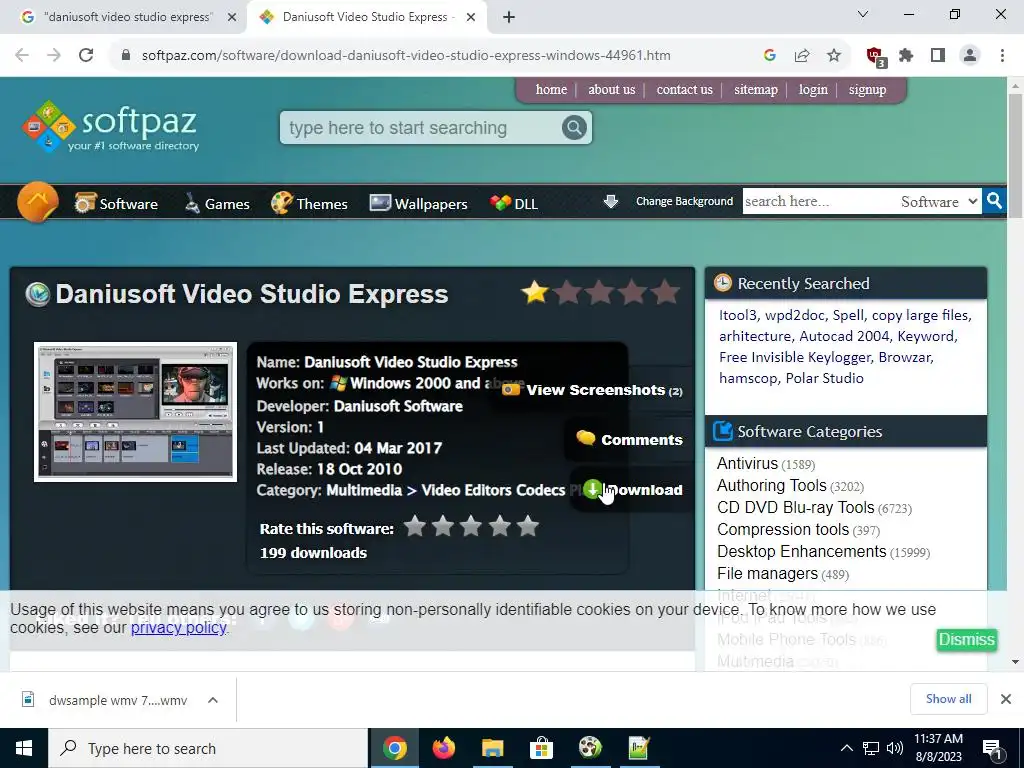Screen dimensions: 1024x768
Task: Open Antivirus software category
Action: 748,463
